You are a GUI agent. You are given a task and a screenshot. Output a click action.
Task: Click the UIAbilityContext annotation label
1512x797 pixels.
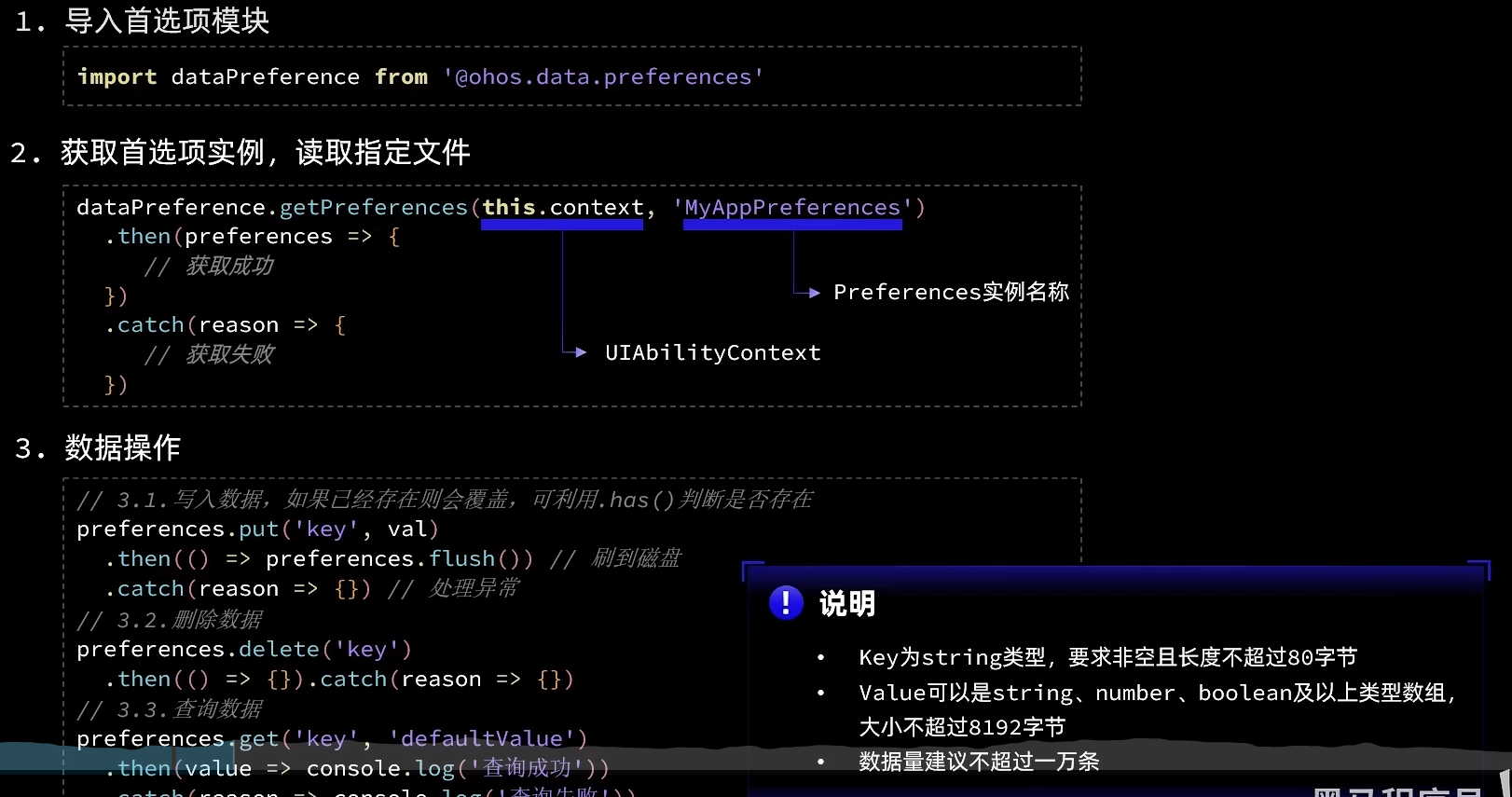click(x=712, y=353)
